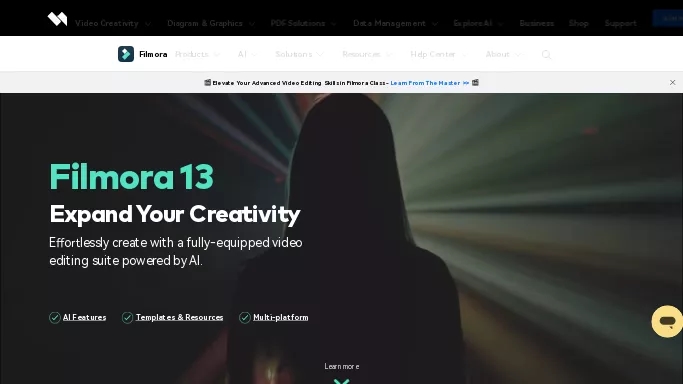Open the Templates & Resources link
The height and width of the screenshot is (384, 683).
pyautogui.click(x=179, y=317)
